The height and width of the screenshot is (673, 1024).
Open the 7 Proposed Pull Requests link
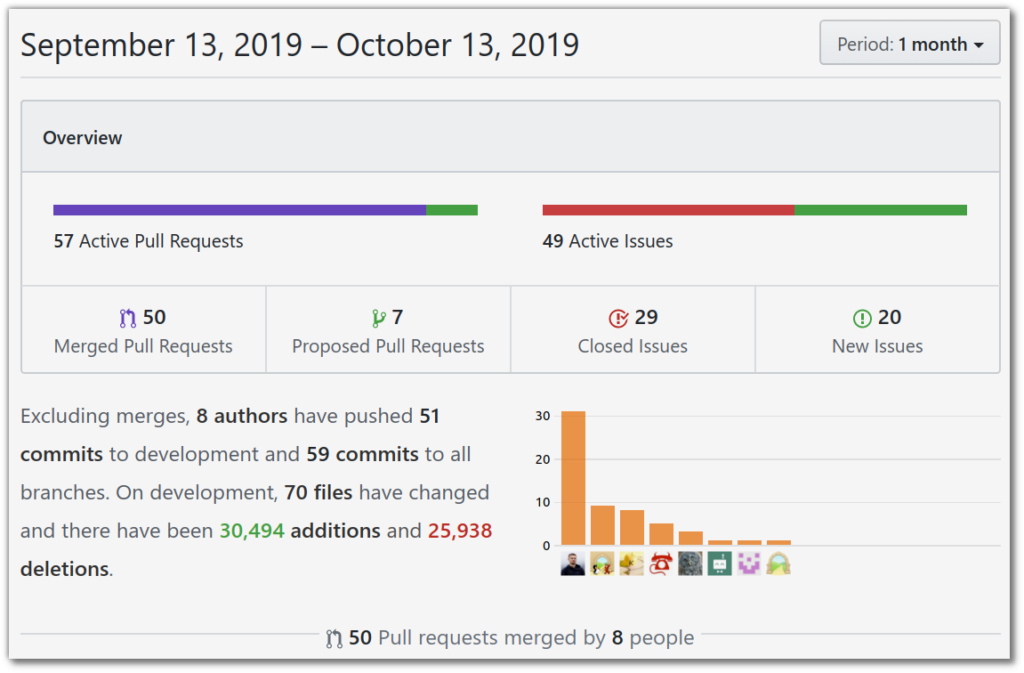click(x=388, y=330)
